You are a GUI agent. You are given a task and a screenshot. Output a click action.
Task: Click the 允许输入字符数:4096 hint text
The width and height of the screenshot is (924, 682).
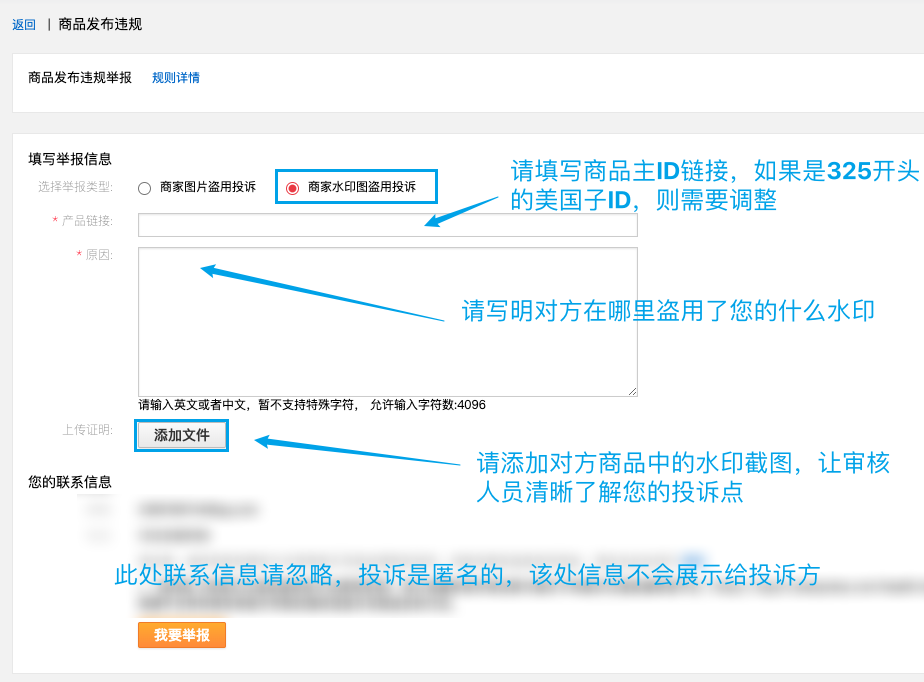(x=428, y=405)
